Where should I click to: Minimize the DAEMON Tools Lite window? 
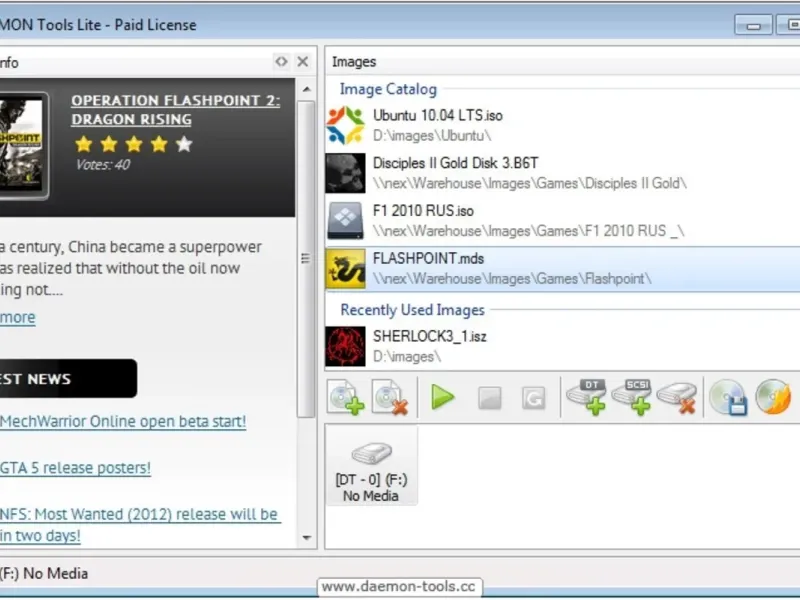click(753, 24)
